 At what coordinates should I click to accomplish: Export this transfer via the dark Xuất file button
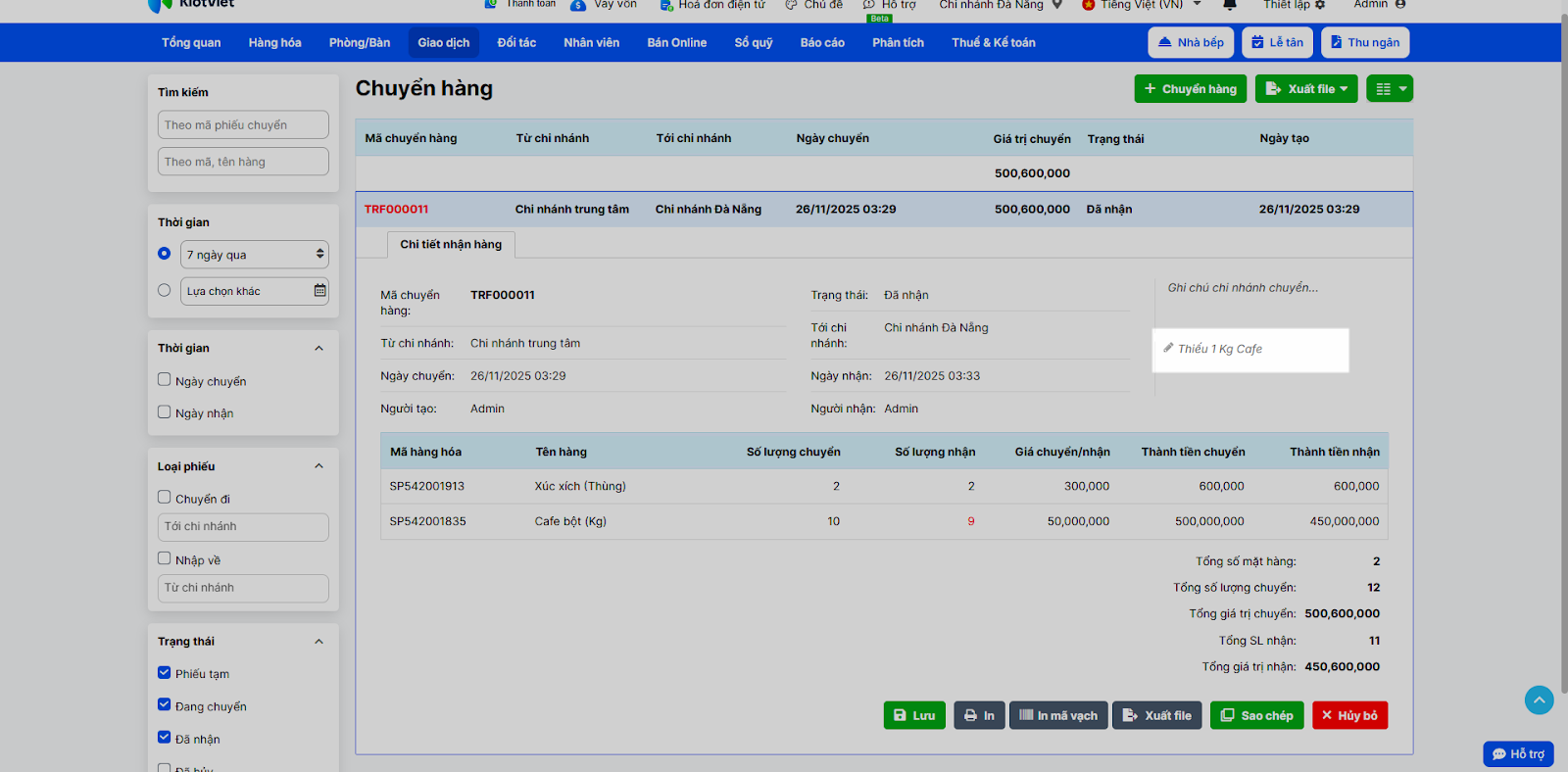tap(1157, 715)
